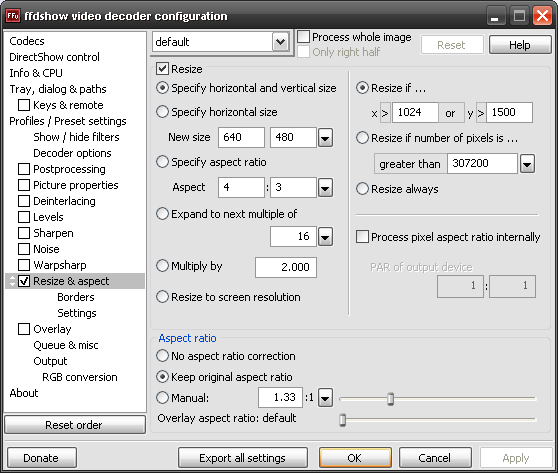This screenshot has width=558, height=473.
Task: Click the Overlay aspect ratio slider handle
Action: (x=342, y=420)
